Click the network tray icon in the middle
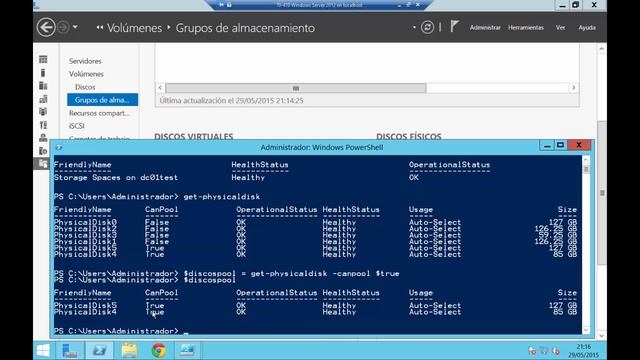 [544, 350]
